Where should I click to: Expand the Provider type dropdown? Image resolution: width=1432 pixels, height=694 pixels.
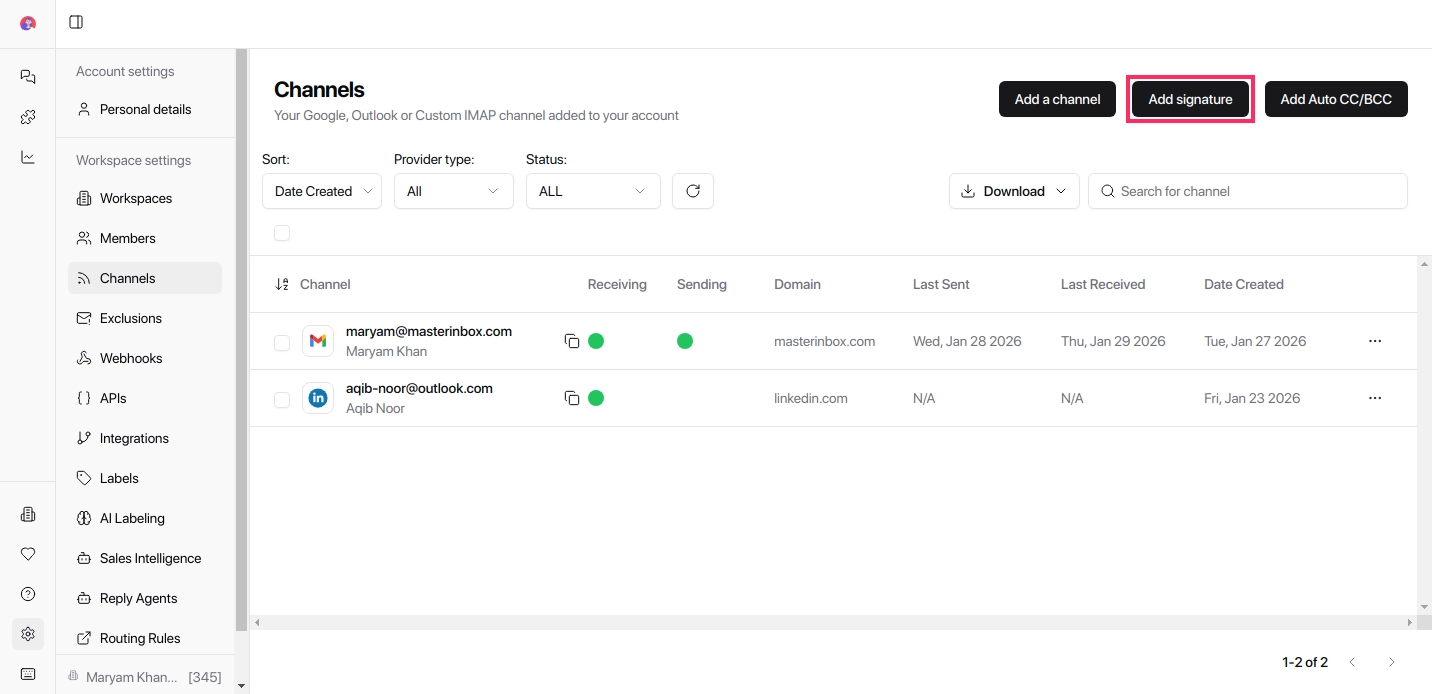point(453,191)
